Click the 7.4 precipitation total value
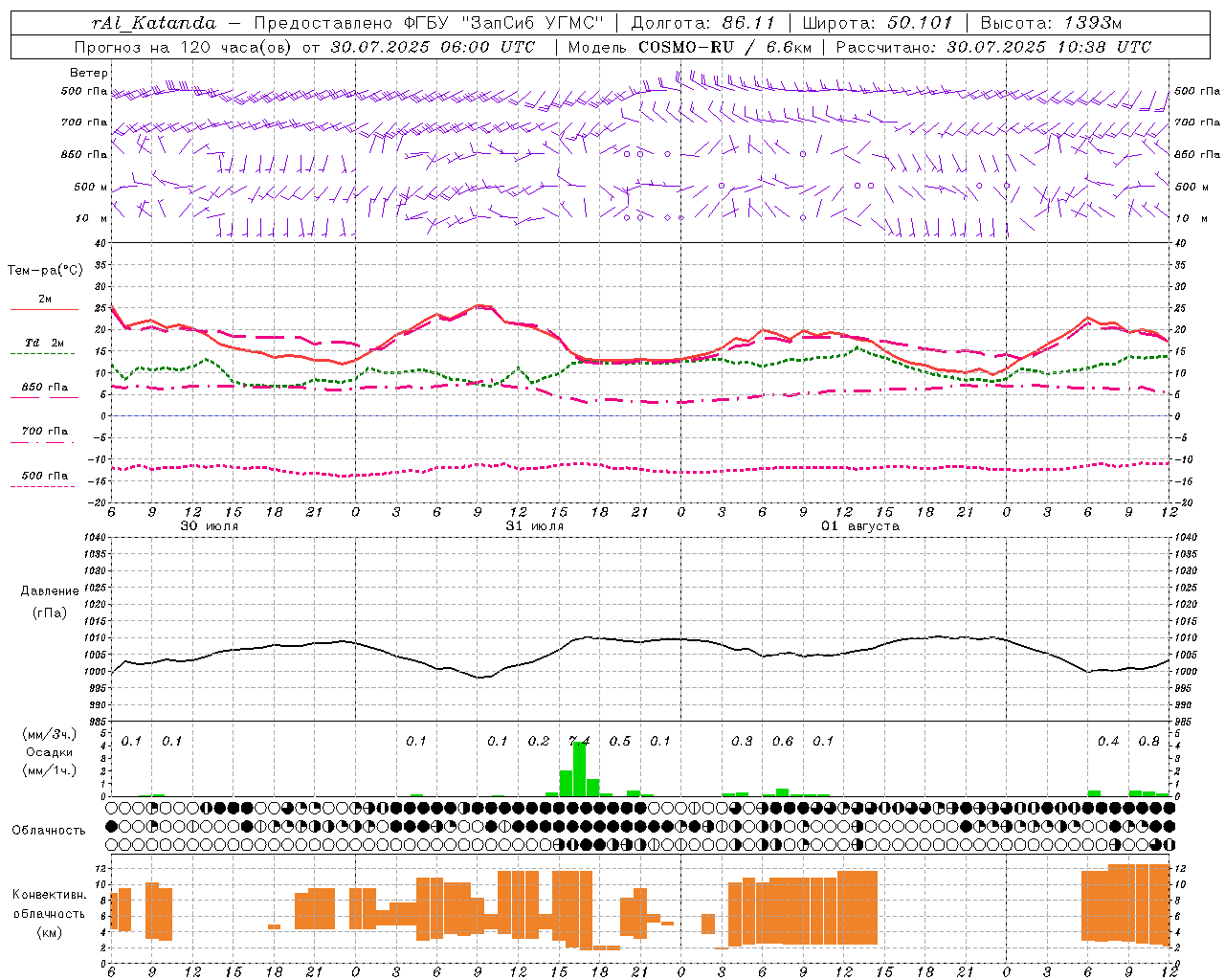This screenshot has height=980, width=1225. [x=579, y=741]
